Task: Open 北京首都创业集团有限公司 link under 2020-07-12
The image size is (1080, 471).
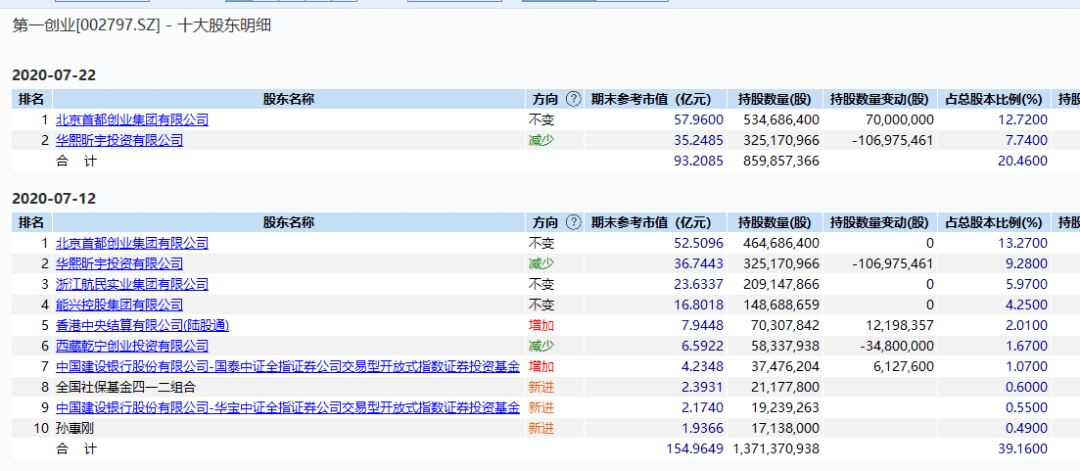Action: (132, 243)
